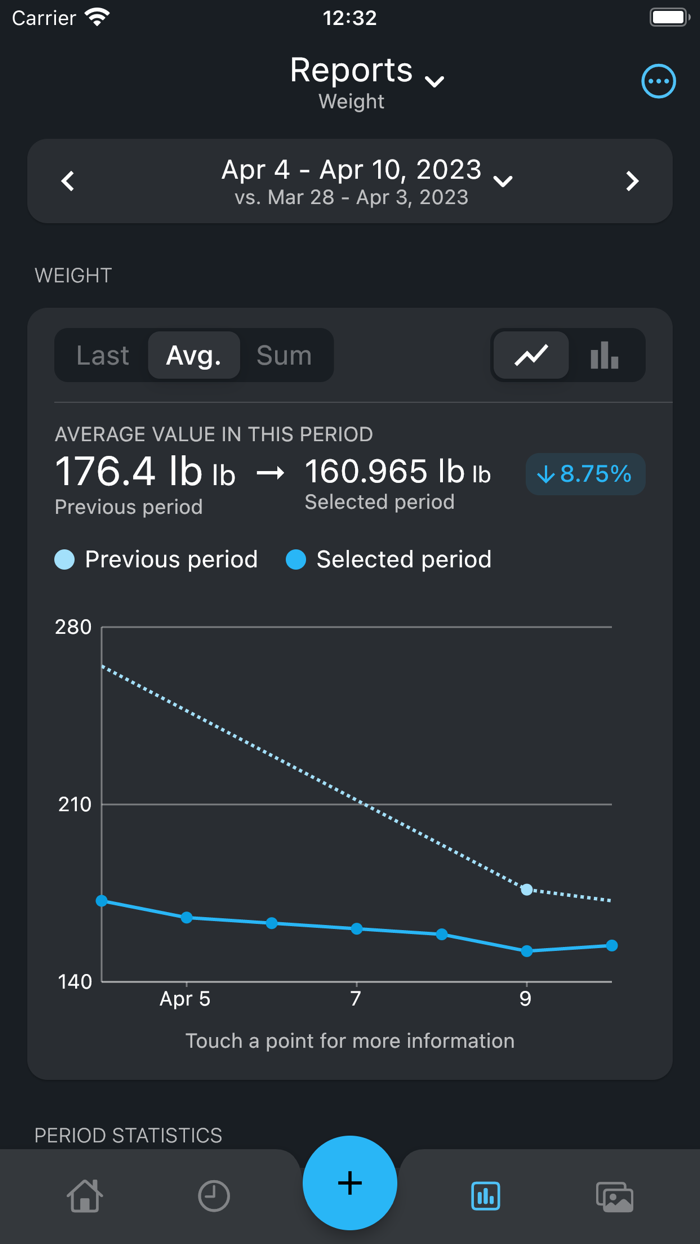Viewport: 700px width, 1244px height.
Task: Toggle the Selected period legend
Action: (388, 560)
